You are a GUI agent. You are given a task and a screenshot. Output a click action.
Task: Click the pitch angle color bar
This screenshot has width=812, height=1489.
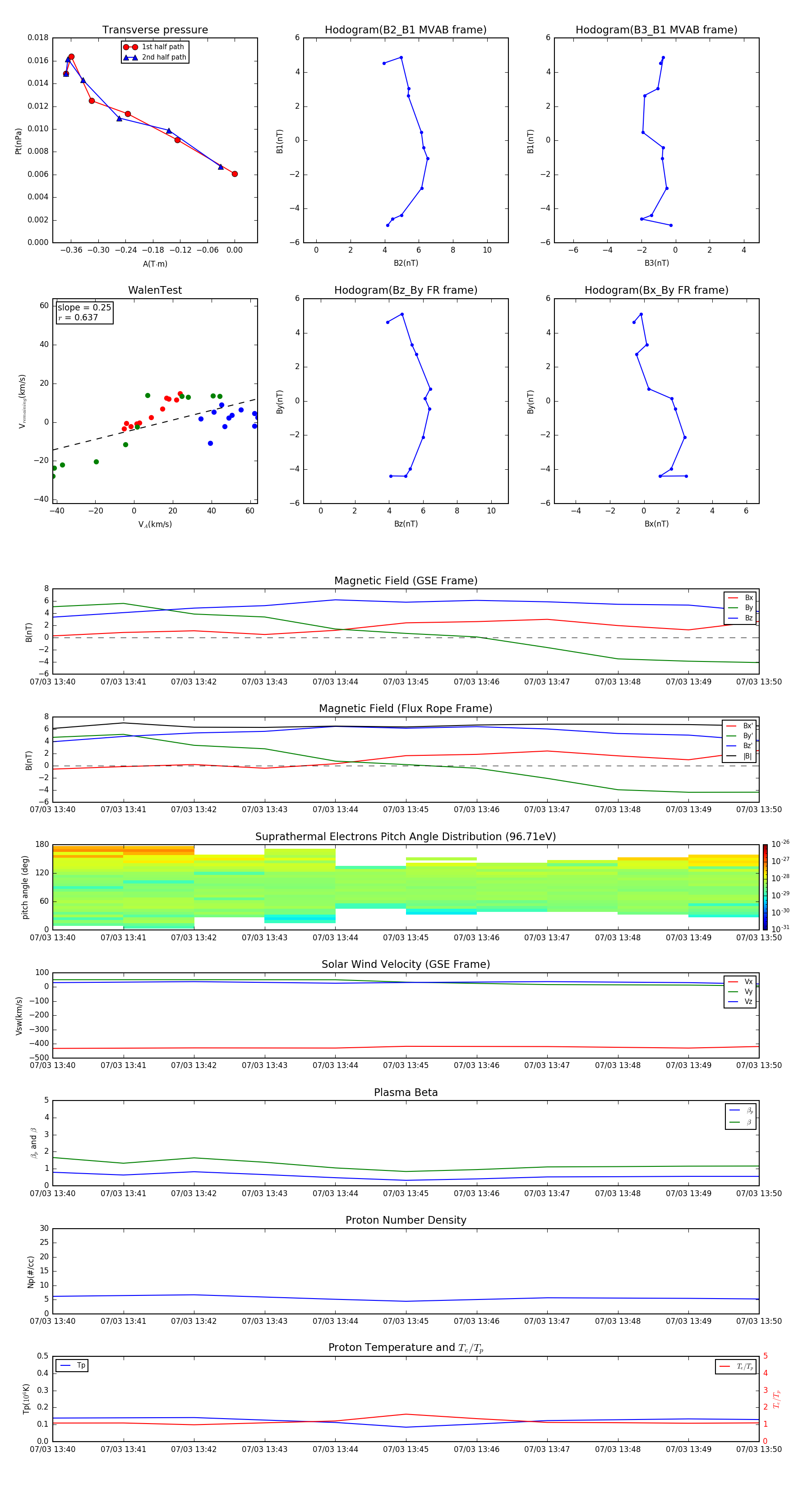765,887
